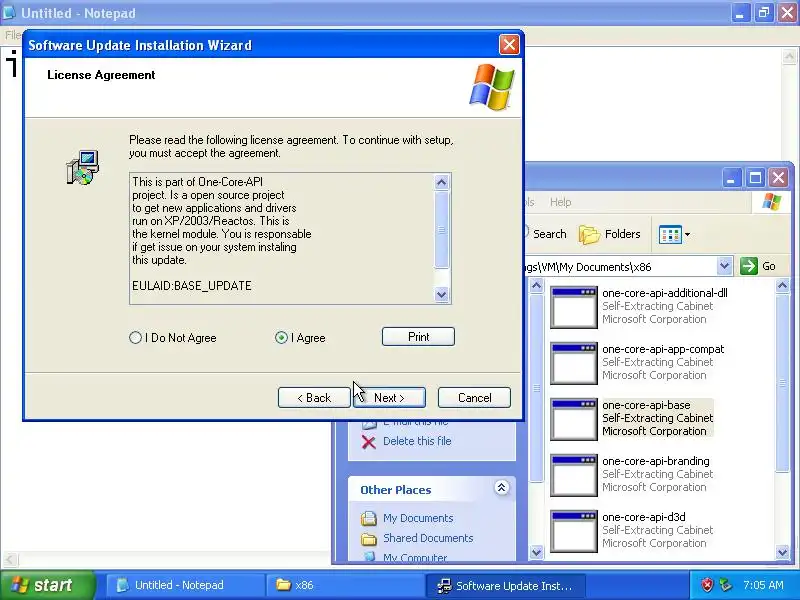Open My Documents from Other Places
Screen dimensions: 800x600
click(418, 518)
